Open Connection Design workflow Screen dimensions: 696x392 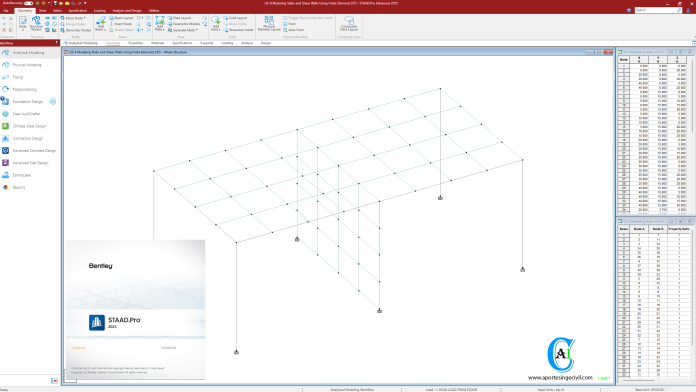(30, 139)
